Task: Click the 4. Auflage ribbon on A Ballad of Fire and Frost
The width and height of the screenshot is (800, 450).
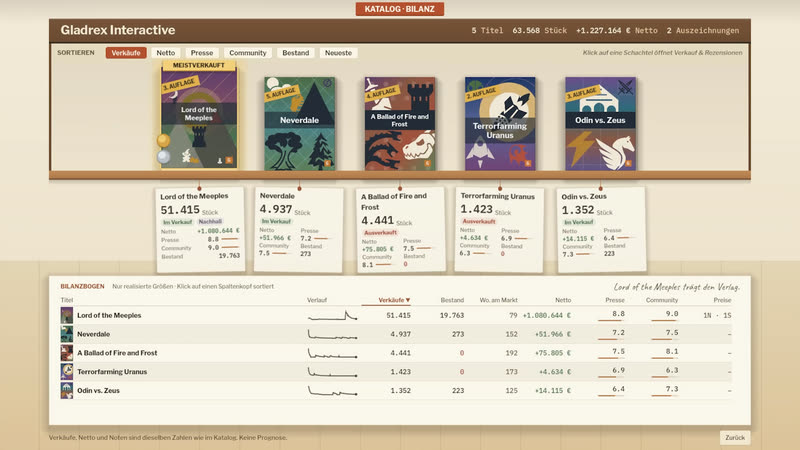Action: point(382,93)
